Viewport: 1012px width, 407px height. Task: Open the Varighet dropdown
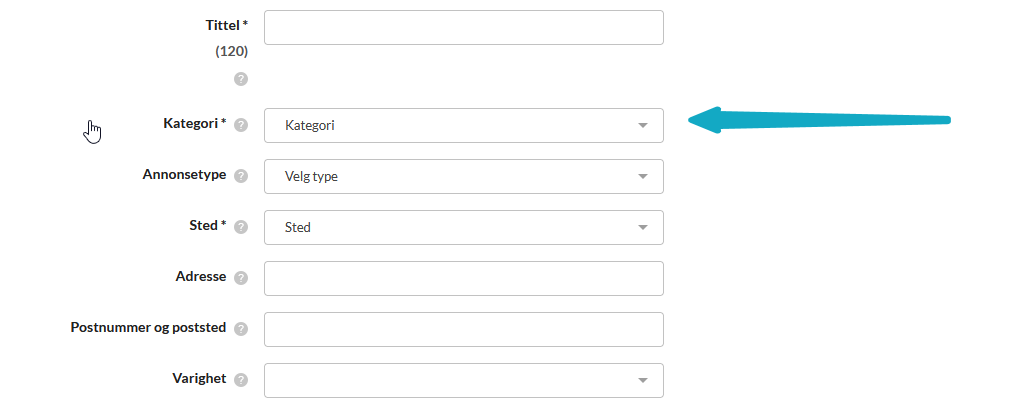pos(463,380)
